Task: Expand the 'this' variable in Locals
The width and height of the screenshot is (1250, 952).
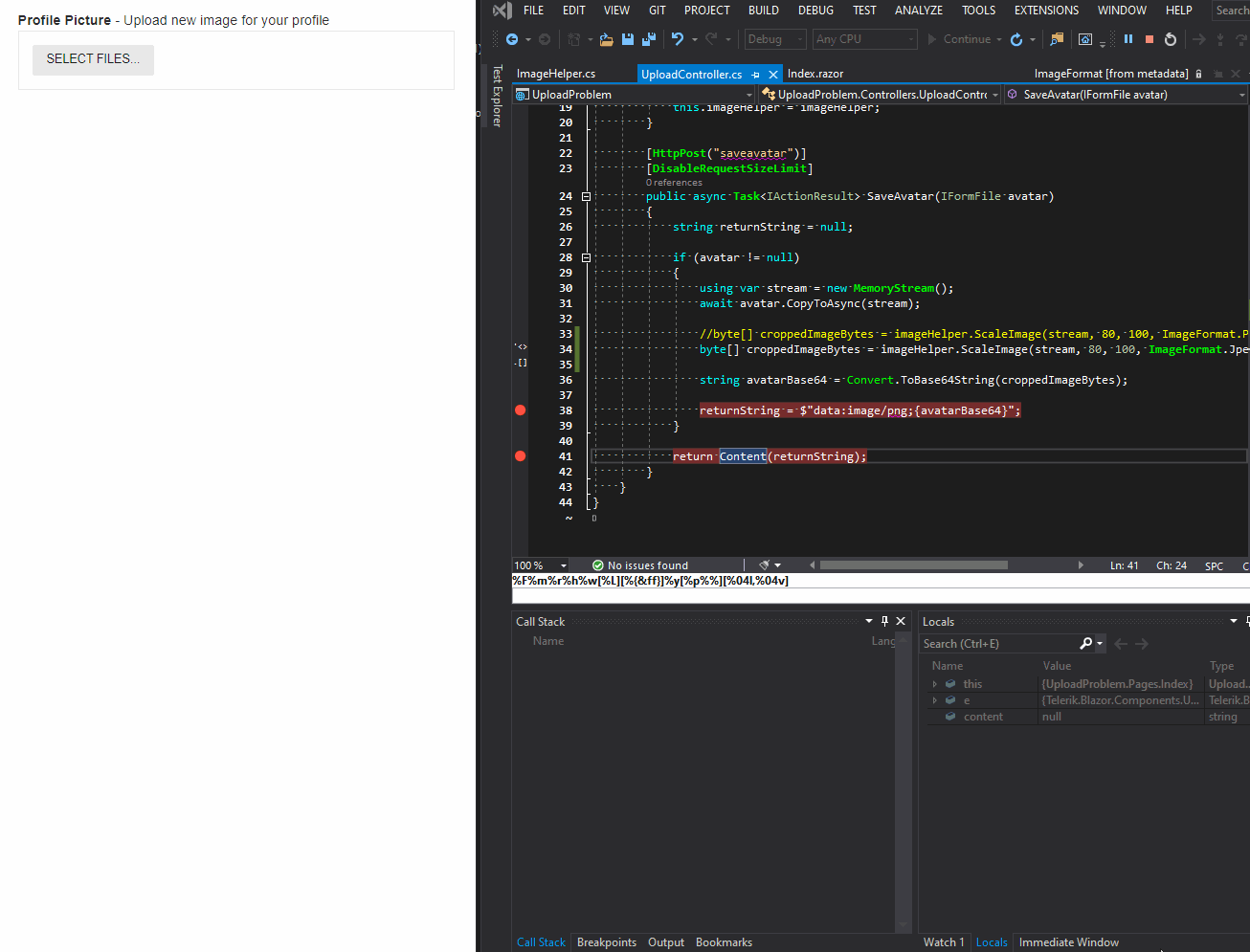Action: [x=935, y=684]
